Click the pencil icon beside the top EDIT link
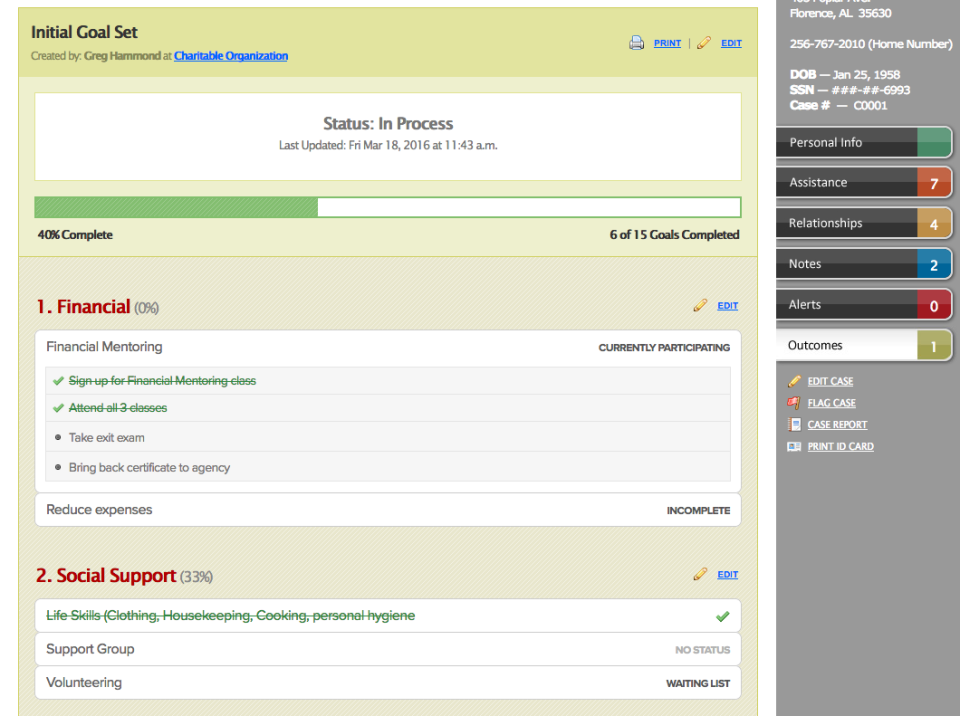Image resolution: width=960 pixels, height=716 pixels. tap(702, 43)
